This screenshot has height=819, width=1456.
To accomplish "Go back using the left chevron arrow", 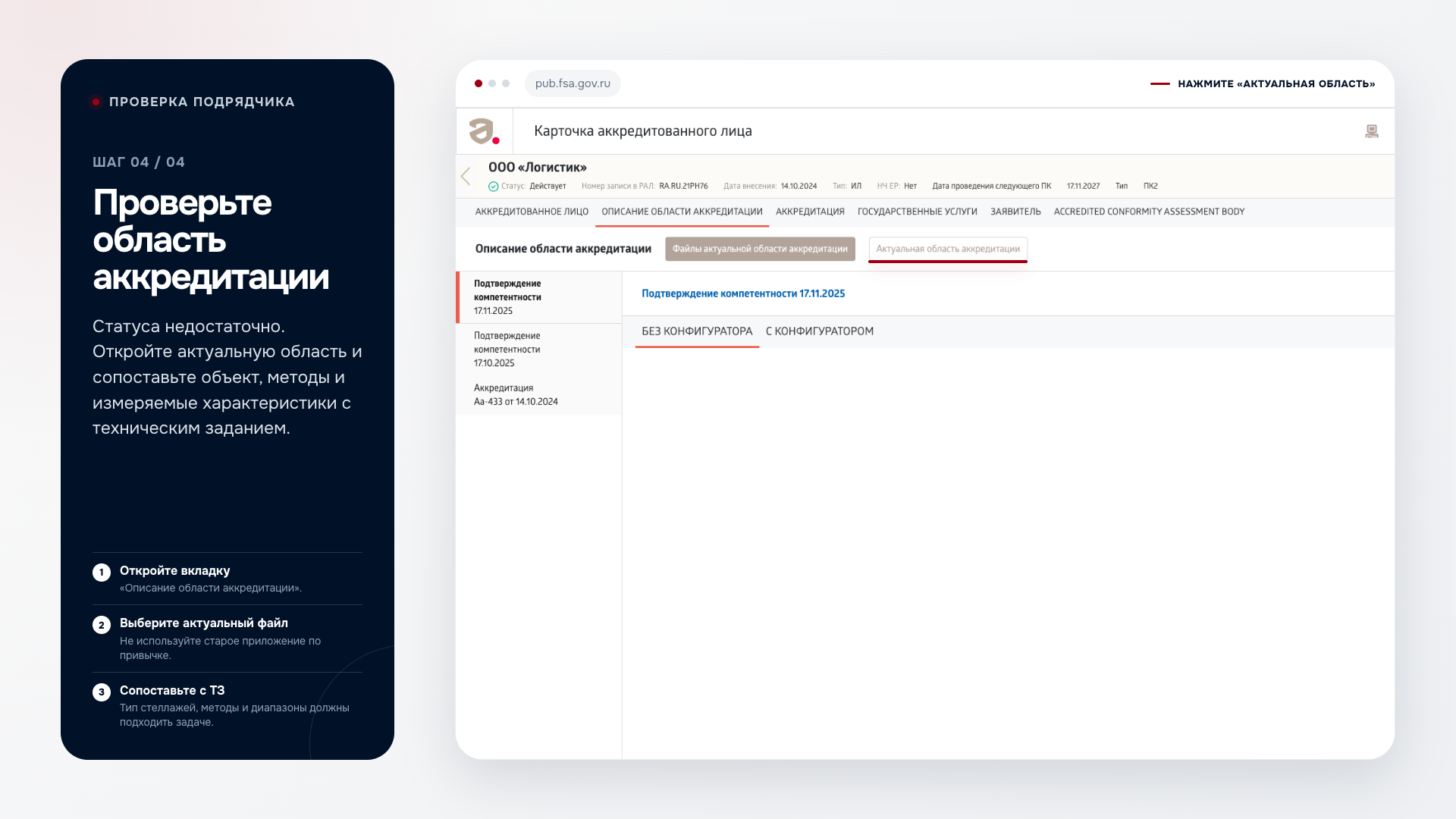I will (x=466, y=177).
